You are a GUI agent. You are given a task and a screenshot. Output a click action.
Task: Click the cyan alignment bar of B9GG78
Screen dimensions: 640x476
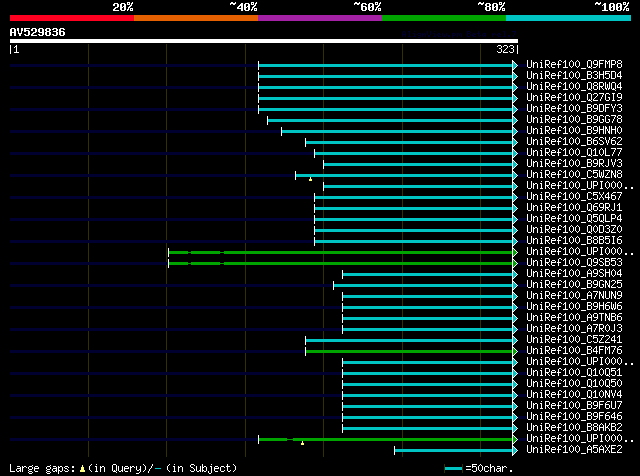(x=390, y=120)
